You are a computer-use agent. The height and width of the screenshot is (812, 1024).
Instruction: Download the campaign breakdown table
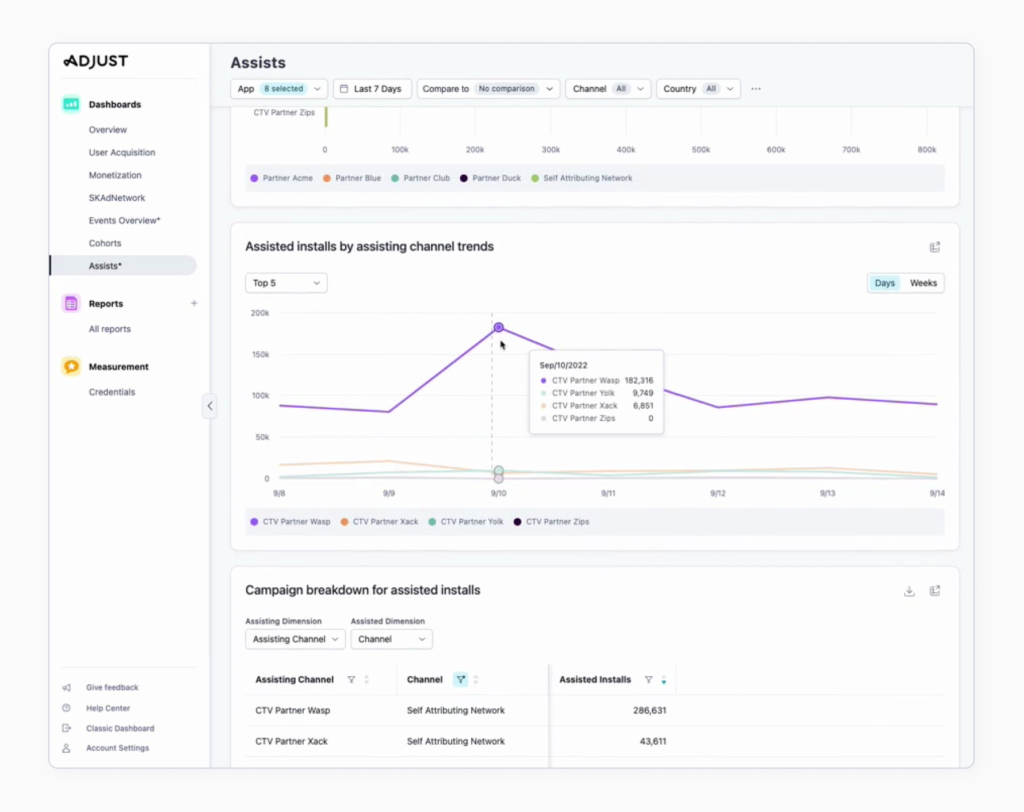[909, 591]
